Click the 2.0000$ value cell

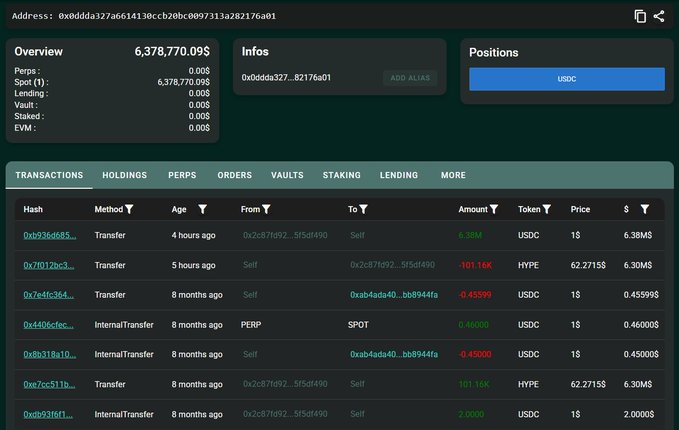[x=639, y=414]
